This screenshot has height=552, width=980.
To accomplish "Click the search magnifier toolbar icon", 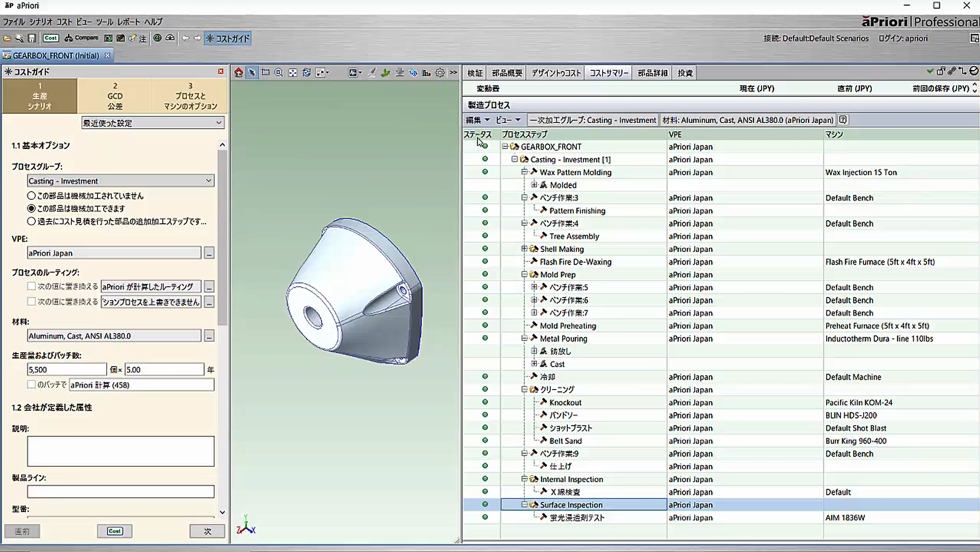I will [x=19, y=38].
